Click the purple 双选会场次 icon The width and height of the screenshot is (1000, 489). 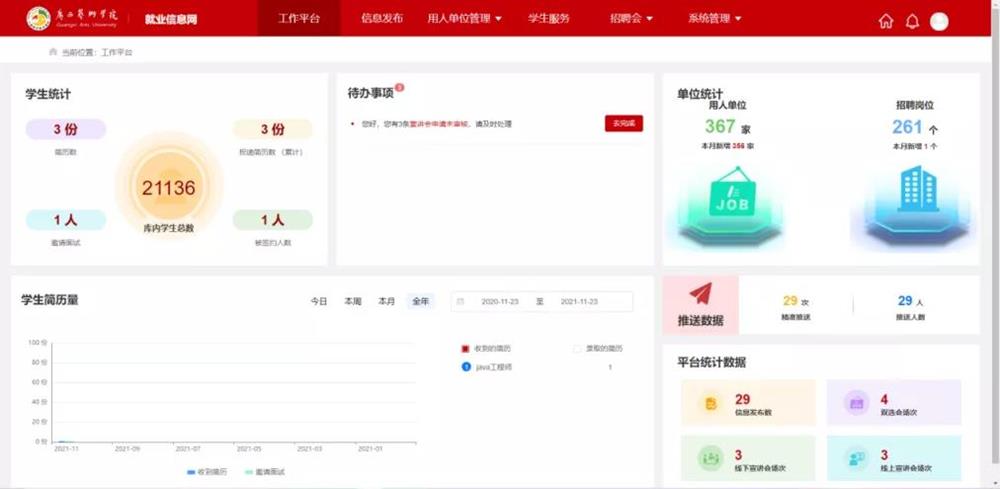point(856,403)
